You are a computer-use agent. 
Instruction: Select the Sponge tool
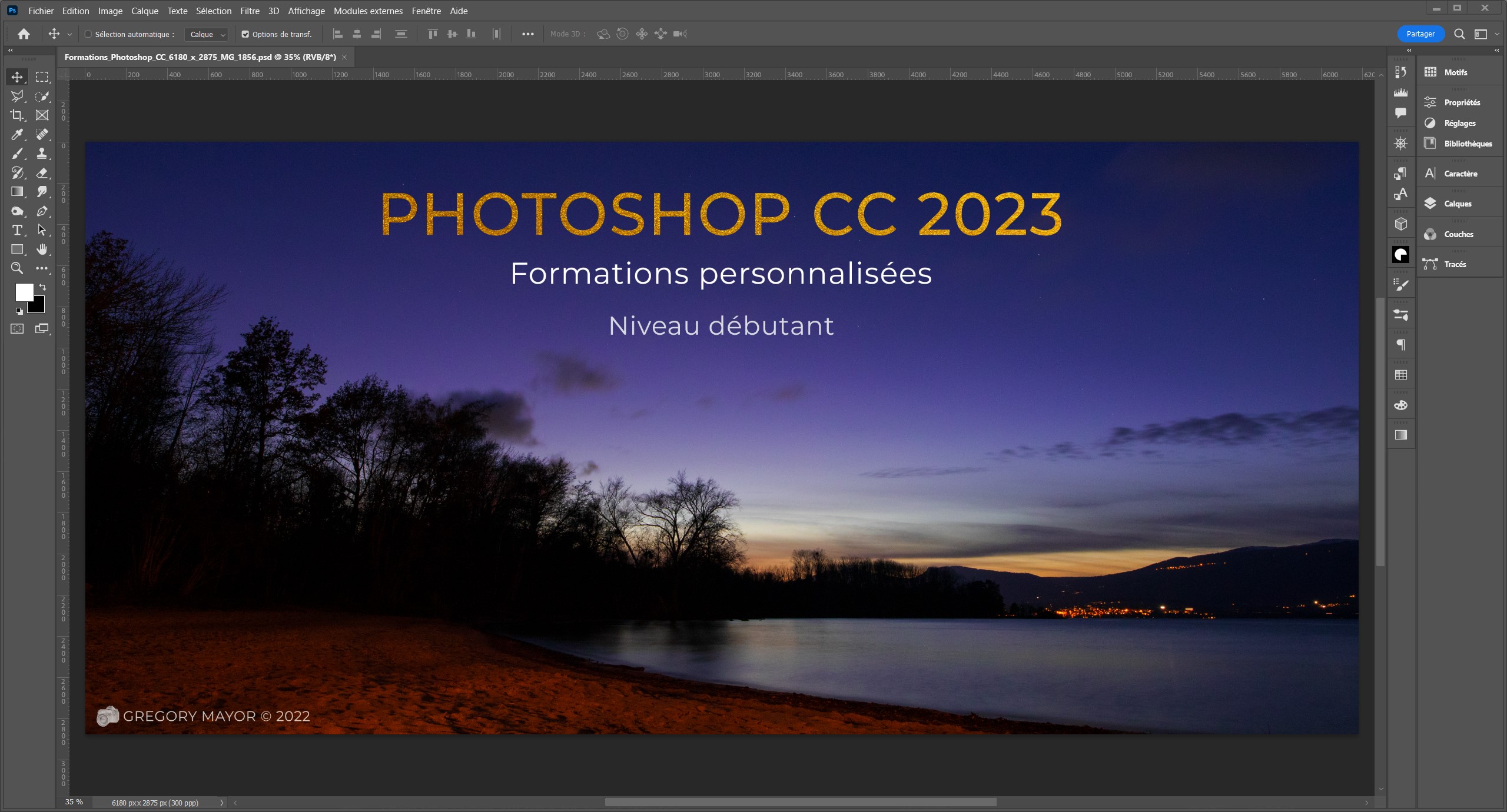click(x=17, y=211)
